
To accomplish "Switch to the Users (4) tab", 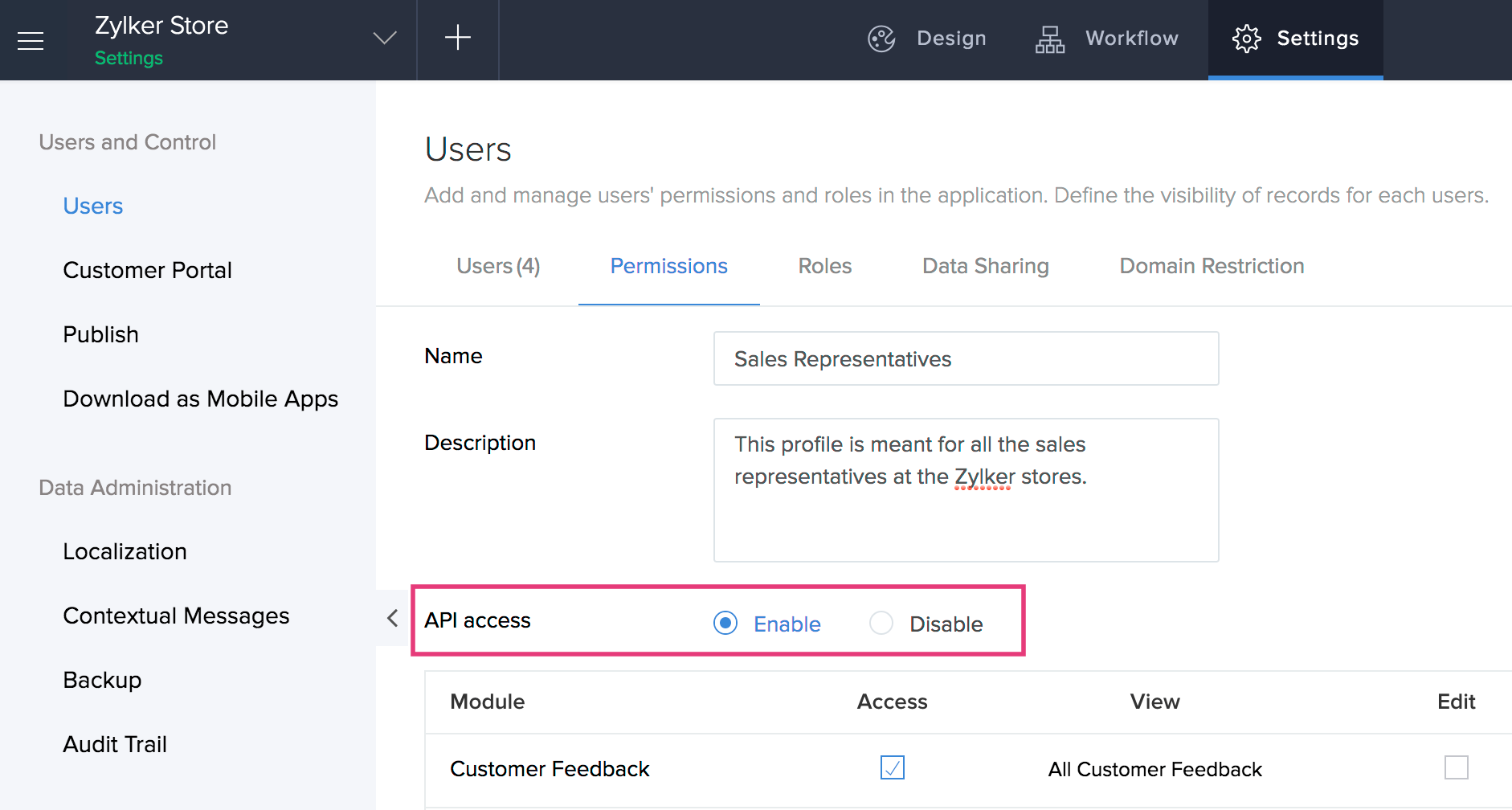I will click(498, 266).
